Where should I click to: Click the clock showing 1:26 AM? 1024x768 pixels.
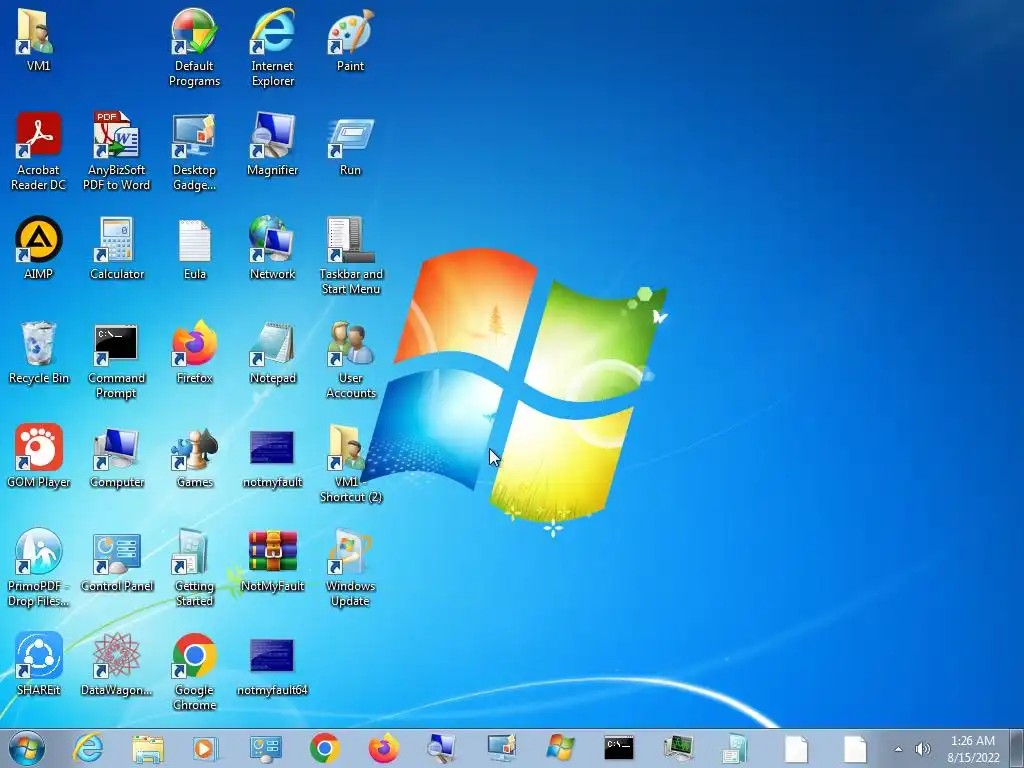pos(973,749)
